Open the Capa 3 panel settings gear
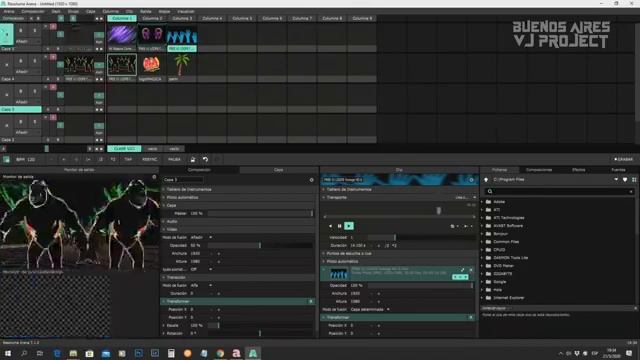Image resolution: width=640 pixels, height=360 pixels. pos(311,180)
